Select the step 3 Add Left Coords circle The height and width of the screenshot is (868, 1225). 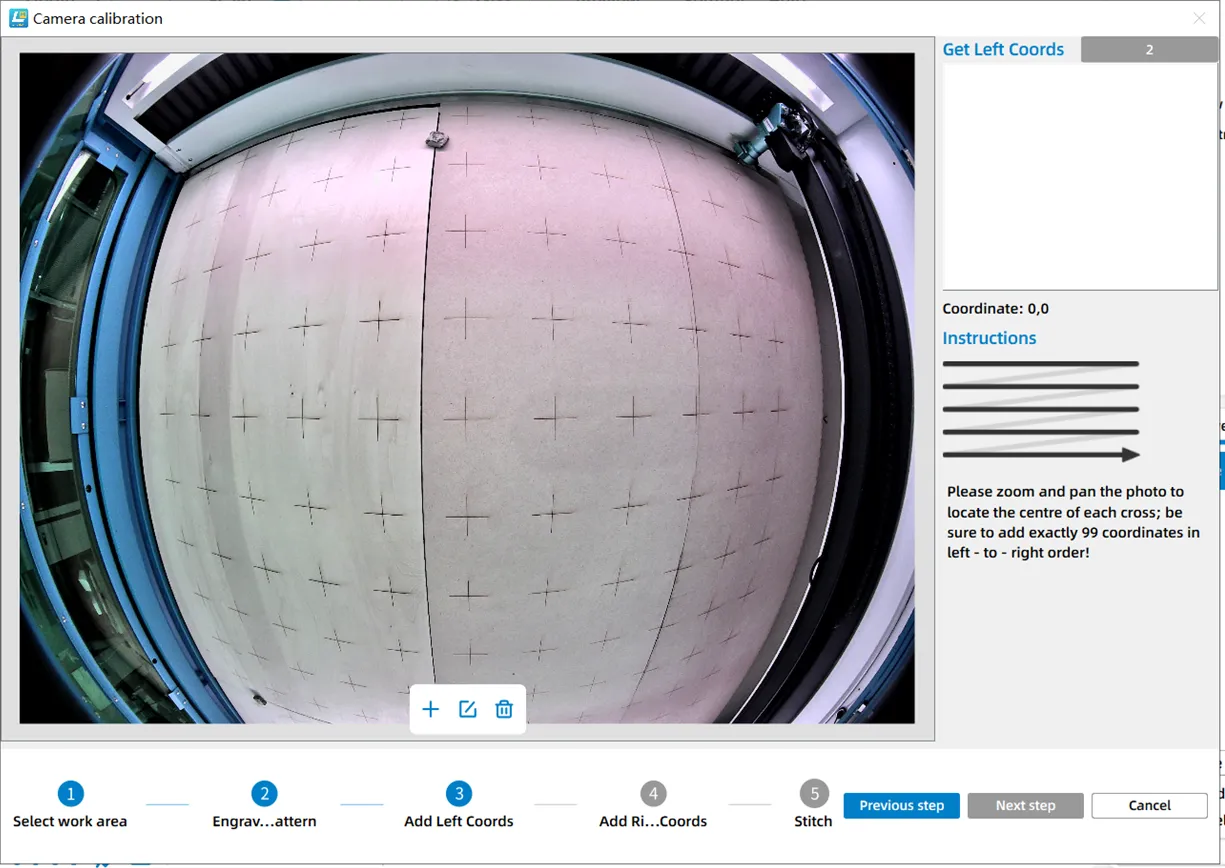point(458,794)
